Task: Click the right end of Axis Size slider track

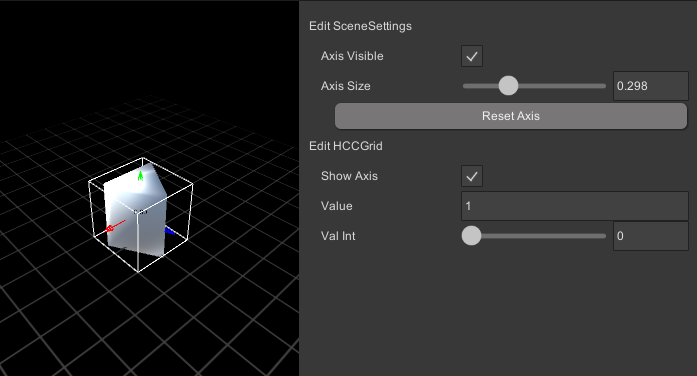Action: (603, 86)
